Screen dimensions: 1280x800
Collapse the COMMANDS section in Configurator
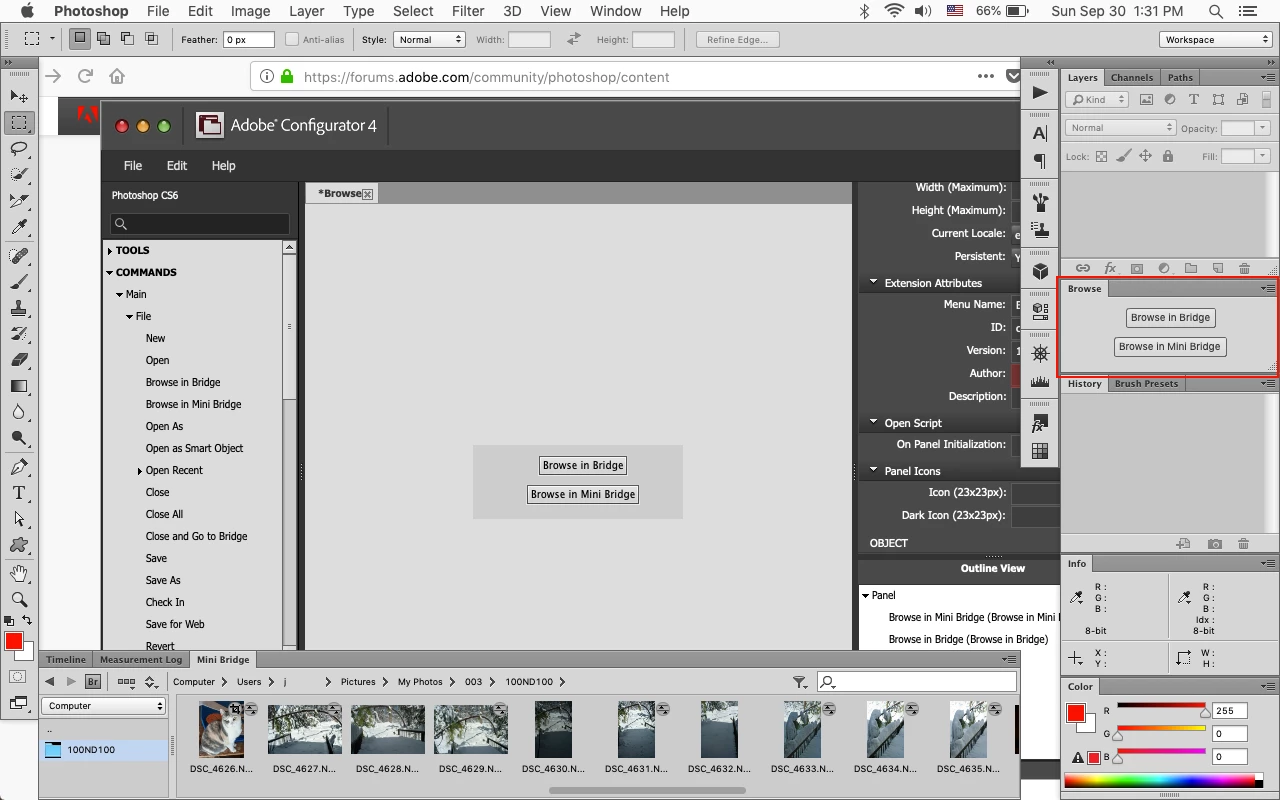pos(110,272)
